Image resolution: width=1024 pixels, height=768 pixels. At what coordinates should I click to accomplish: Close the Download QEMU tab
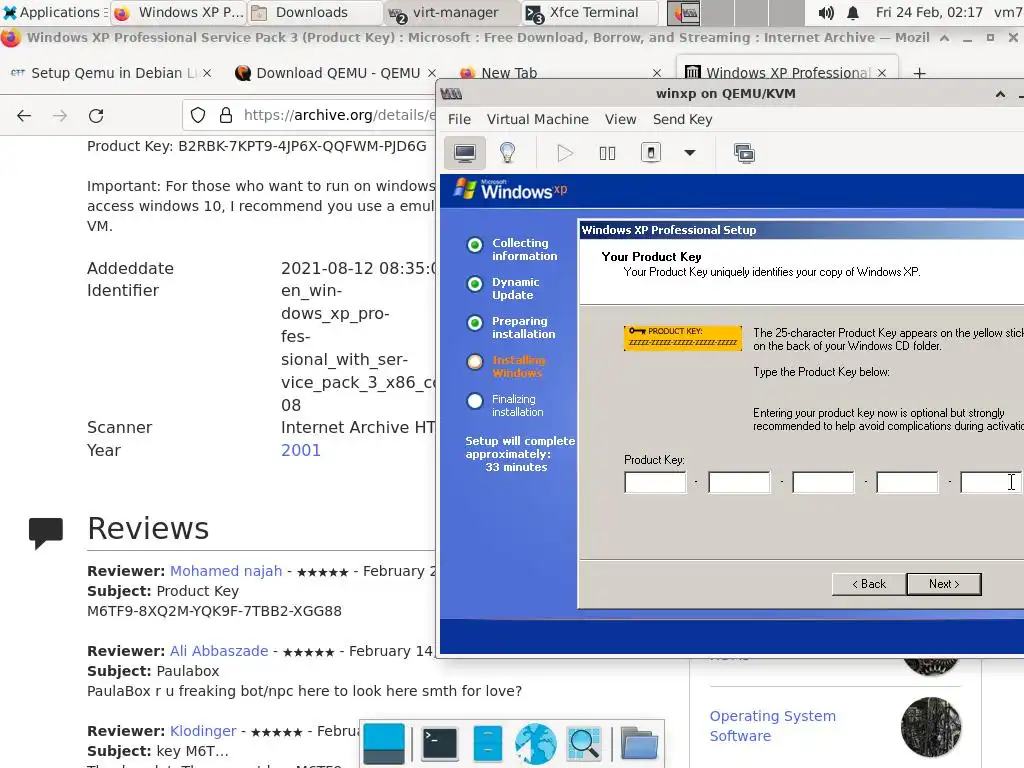pos(432,73)
